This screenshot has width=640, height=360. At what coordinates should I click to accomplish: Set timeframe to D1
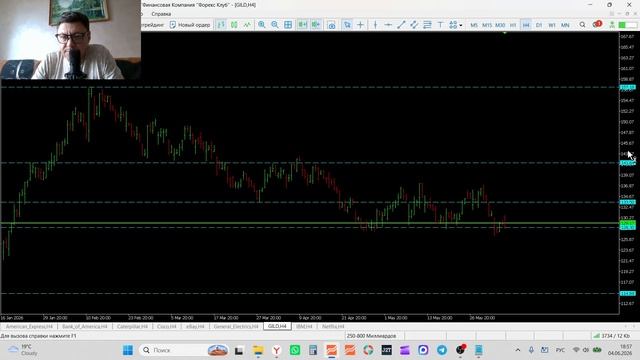pyautogui.click(x=539, y=25)
